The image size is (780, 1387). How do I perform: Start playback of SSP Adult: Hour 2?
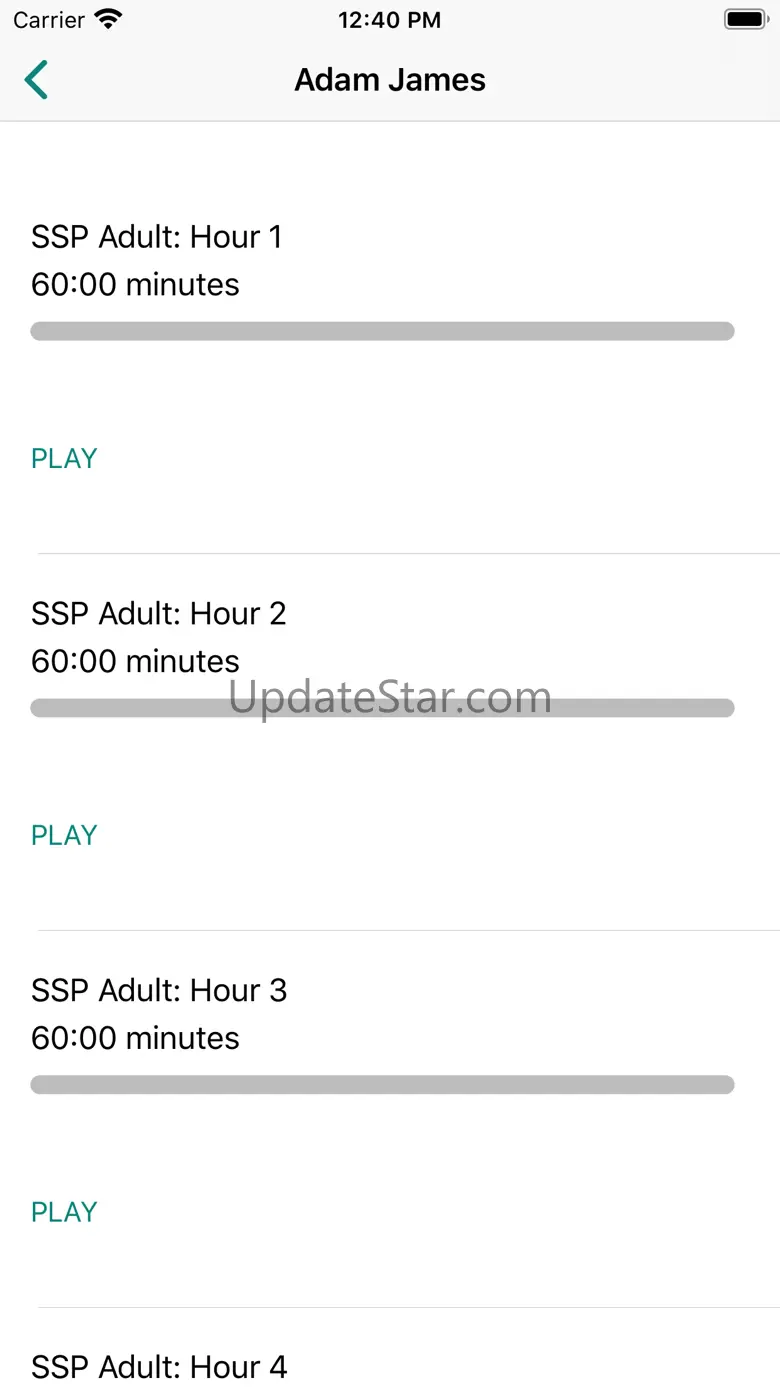coord(64,835)
